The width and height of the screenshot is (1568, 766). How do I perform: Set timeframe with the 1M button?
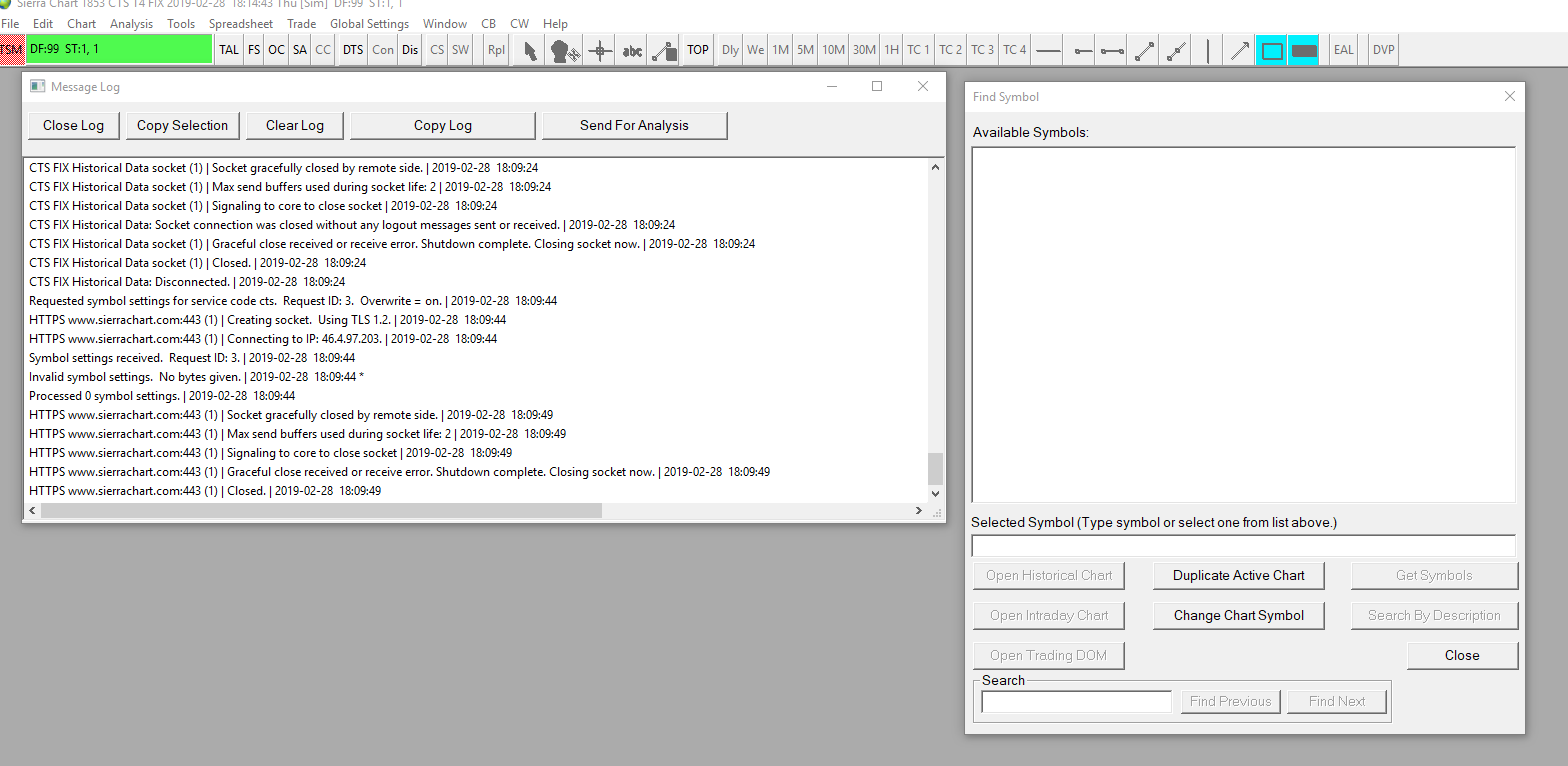tap(781, 50)
